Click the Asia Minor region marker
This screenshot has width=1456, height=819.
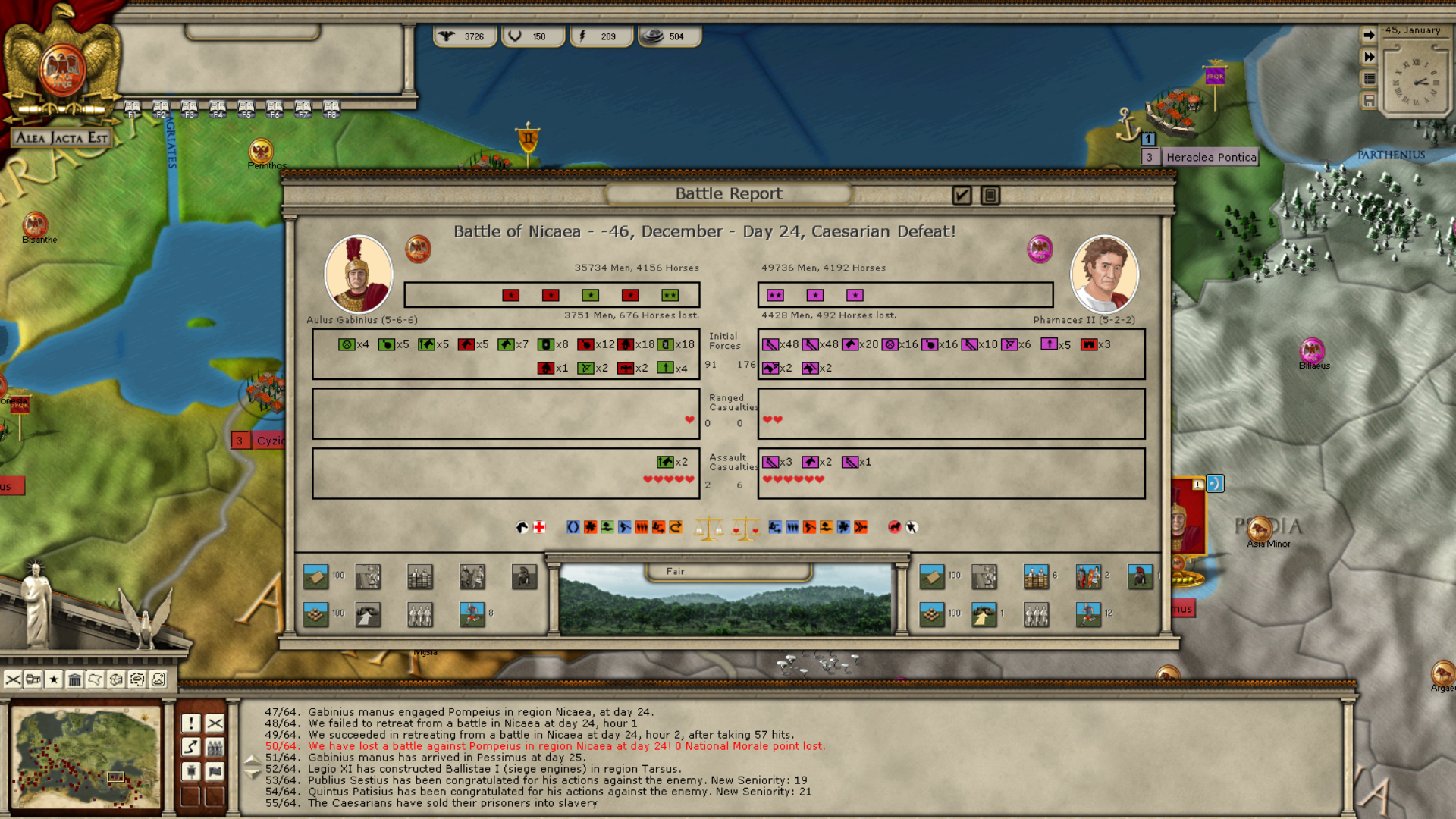pyautogui.click(x=1260, y=529)
